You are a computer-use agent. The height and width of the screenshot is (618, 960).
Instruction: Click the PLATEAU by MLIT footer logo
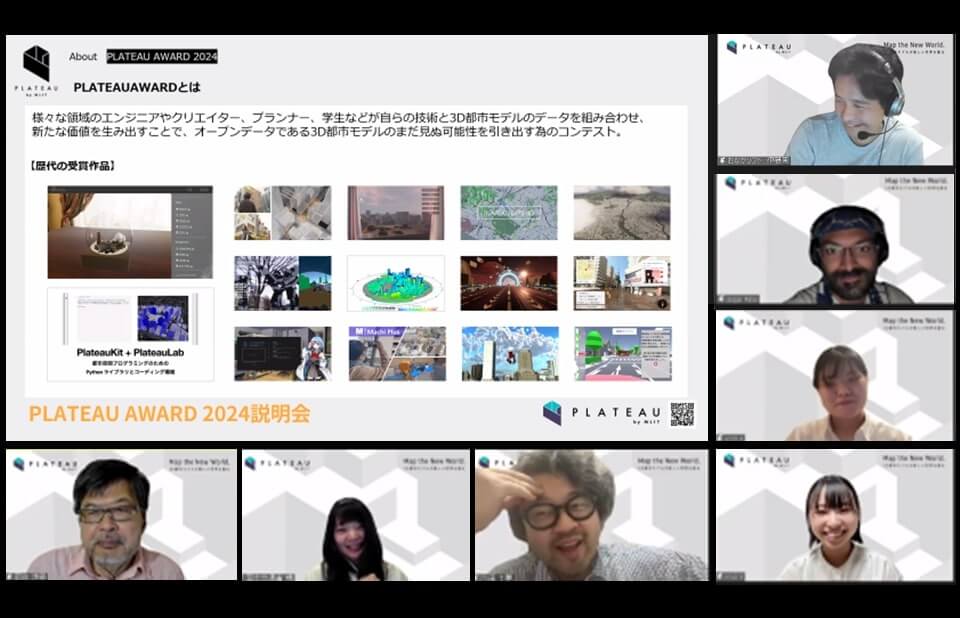[602, 413]
